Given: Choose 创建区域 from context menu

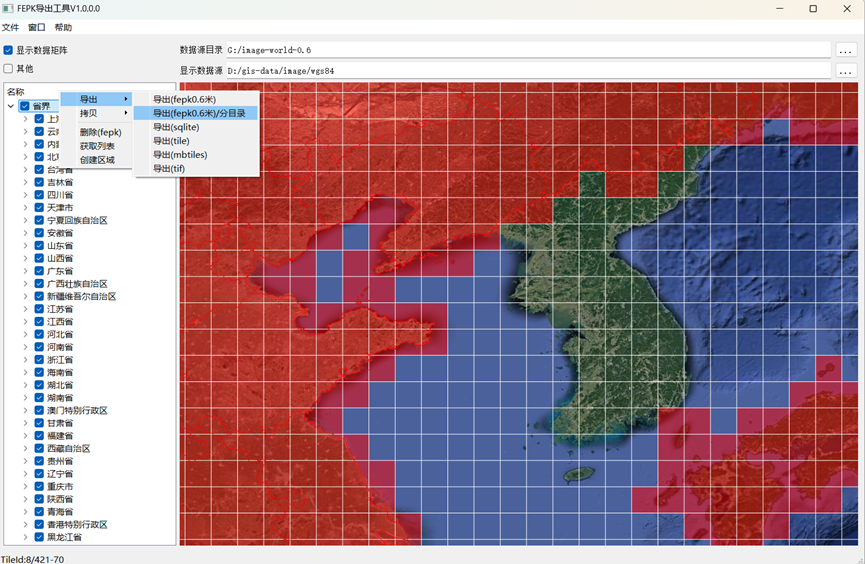Looking at the screenshot, I should [96, 160].
